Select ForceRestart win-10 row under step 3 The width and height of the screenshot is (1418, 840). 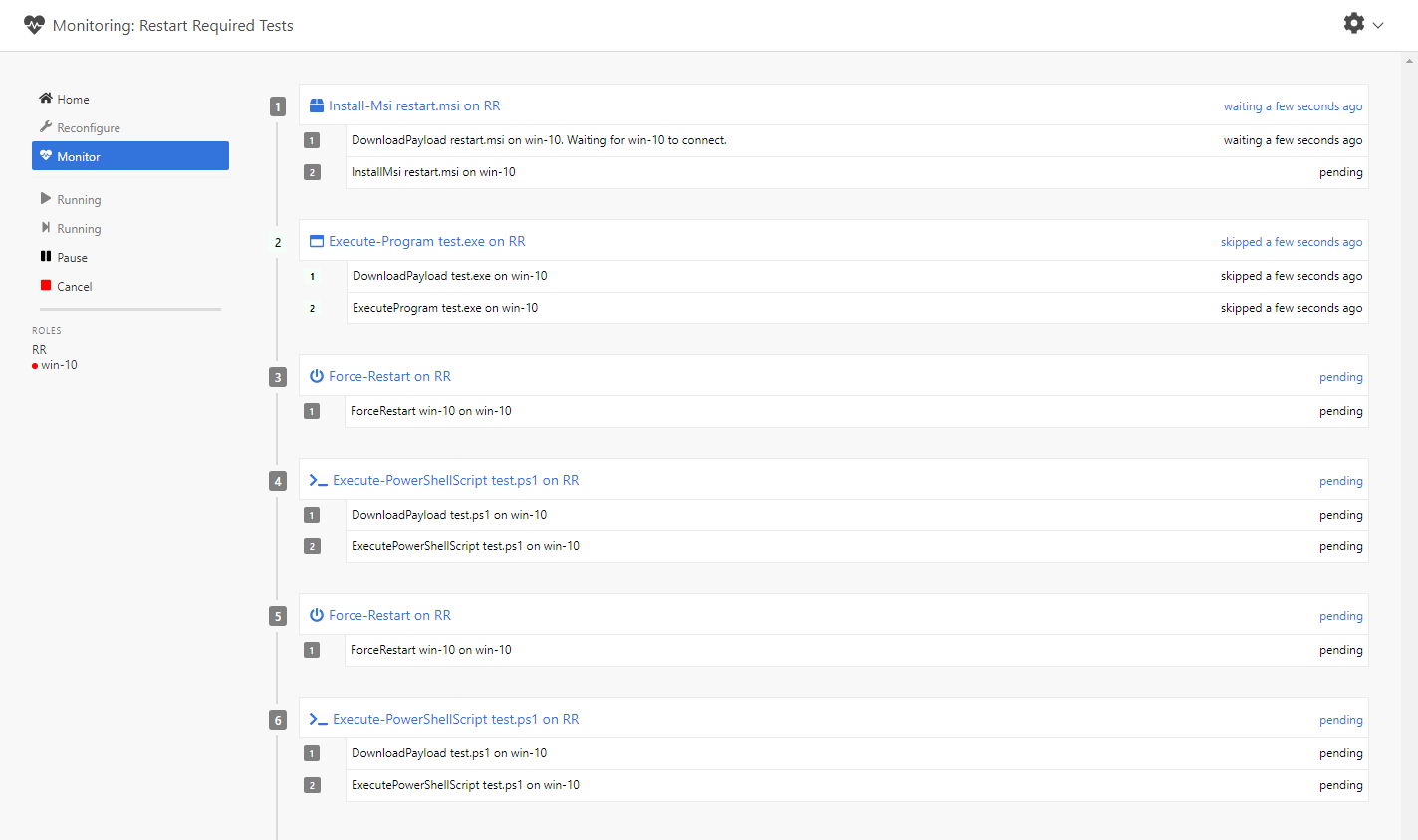point(856,411)
